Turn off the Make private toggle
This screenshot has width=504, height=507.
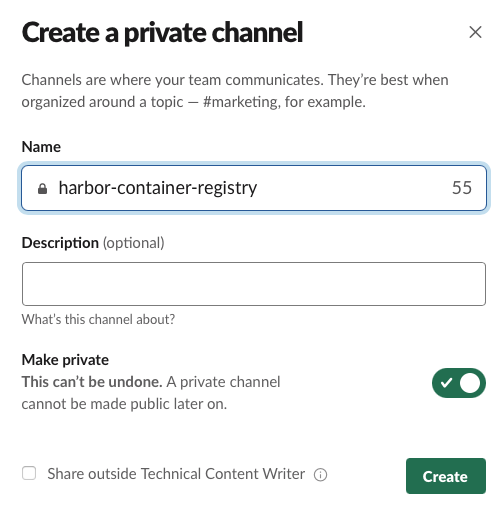click(459, 383)
